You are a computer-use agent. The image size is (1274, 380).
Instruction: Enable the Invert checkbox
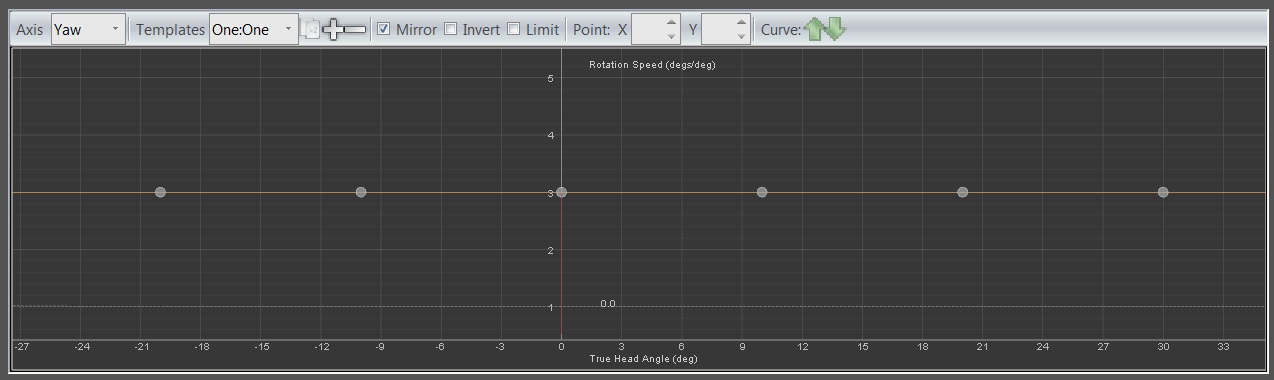point(450,29)
